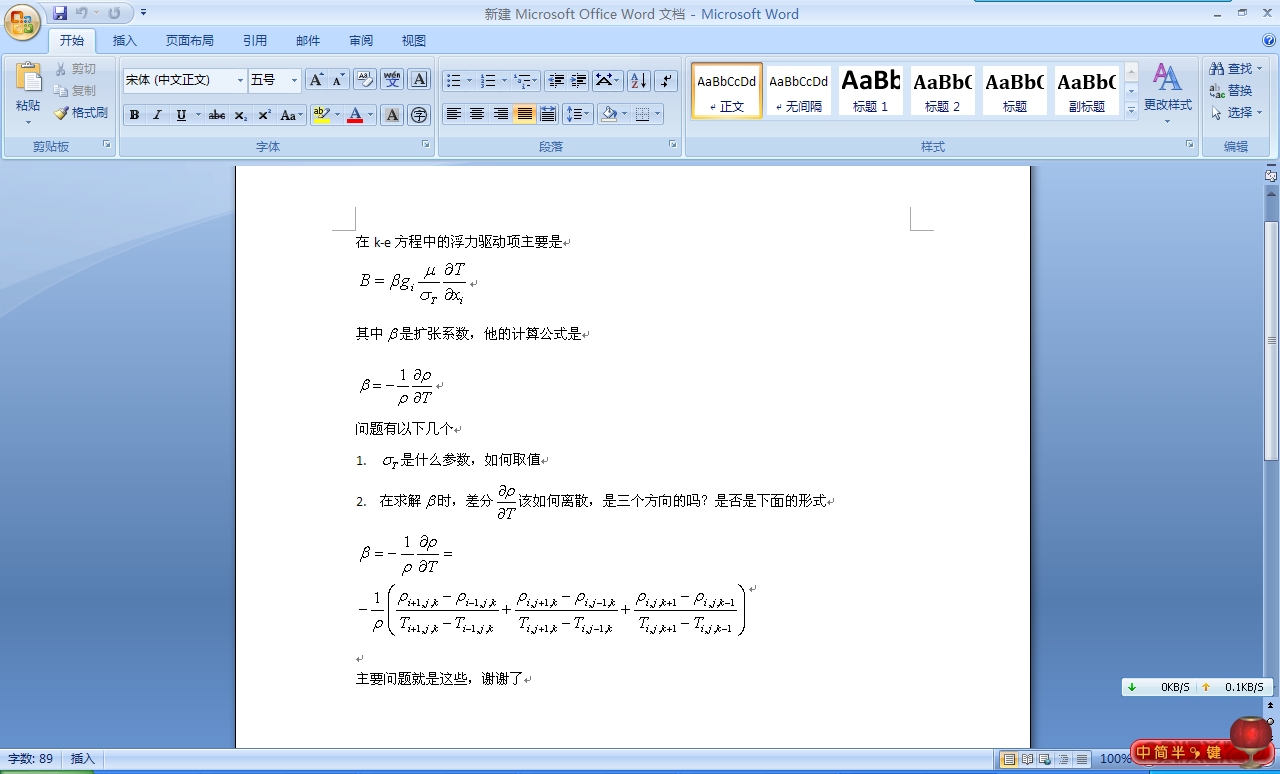The height and width of the screenshot is (774, 1280).
Task: Expand line spacing options dropdown
Action: click(x=587, y=114)
